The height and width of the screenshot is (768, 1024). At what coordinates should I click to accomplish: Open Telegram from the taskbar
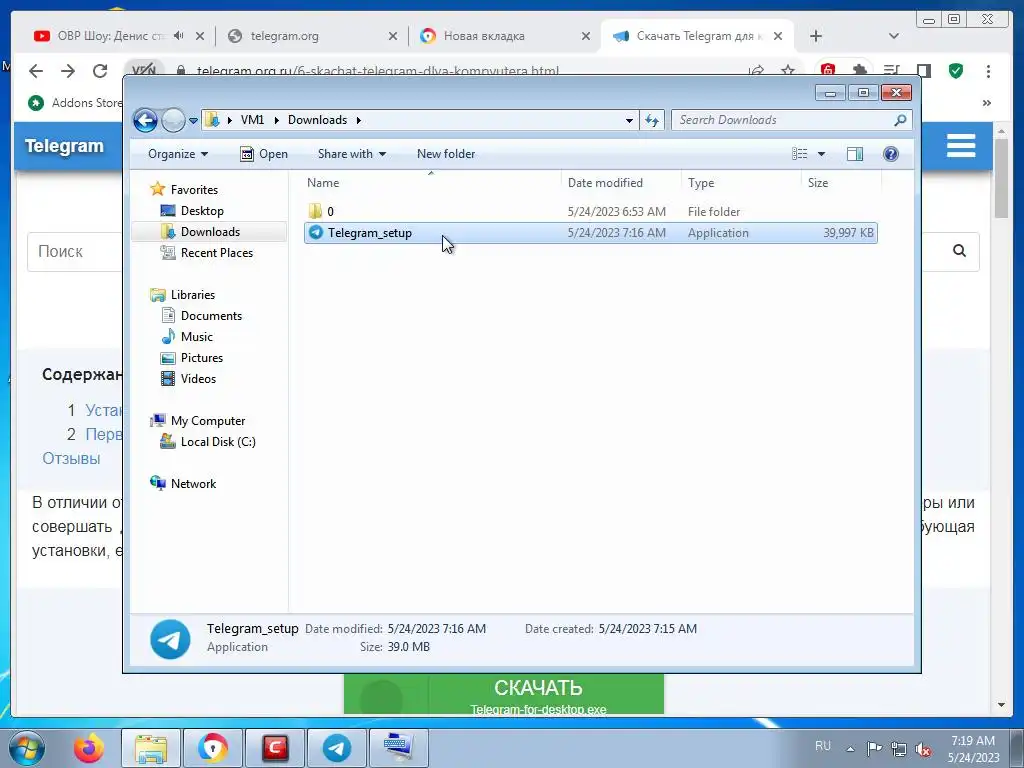coord(336,748)
